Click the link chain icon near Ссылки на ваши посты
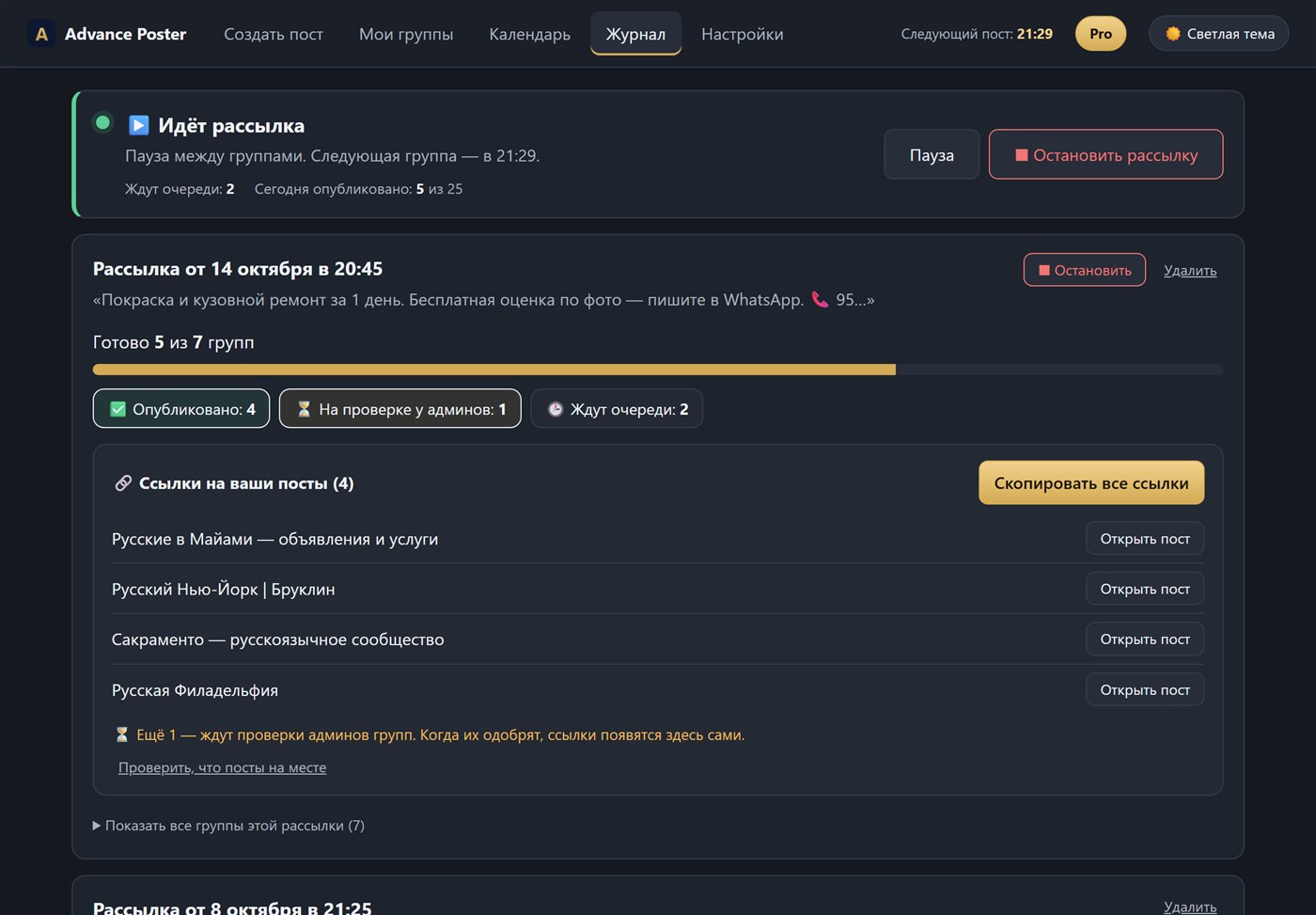The width and height of the screenshot is (1316, 915). coord(123,483)
